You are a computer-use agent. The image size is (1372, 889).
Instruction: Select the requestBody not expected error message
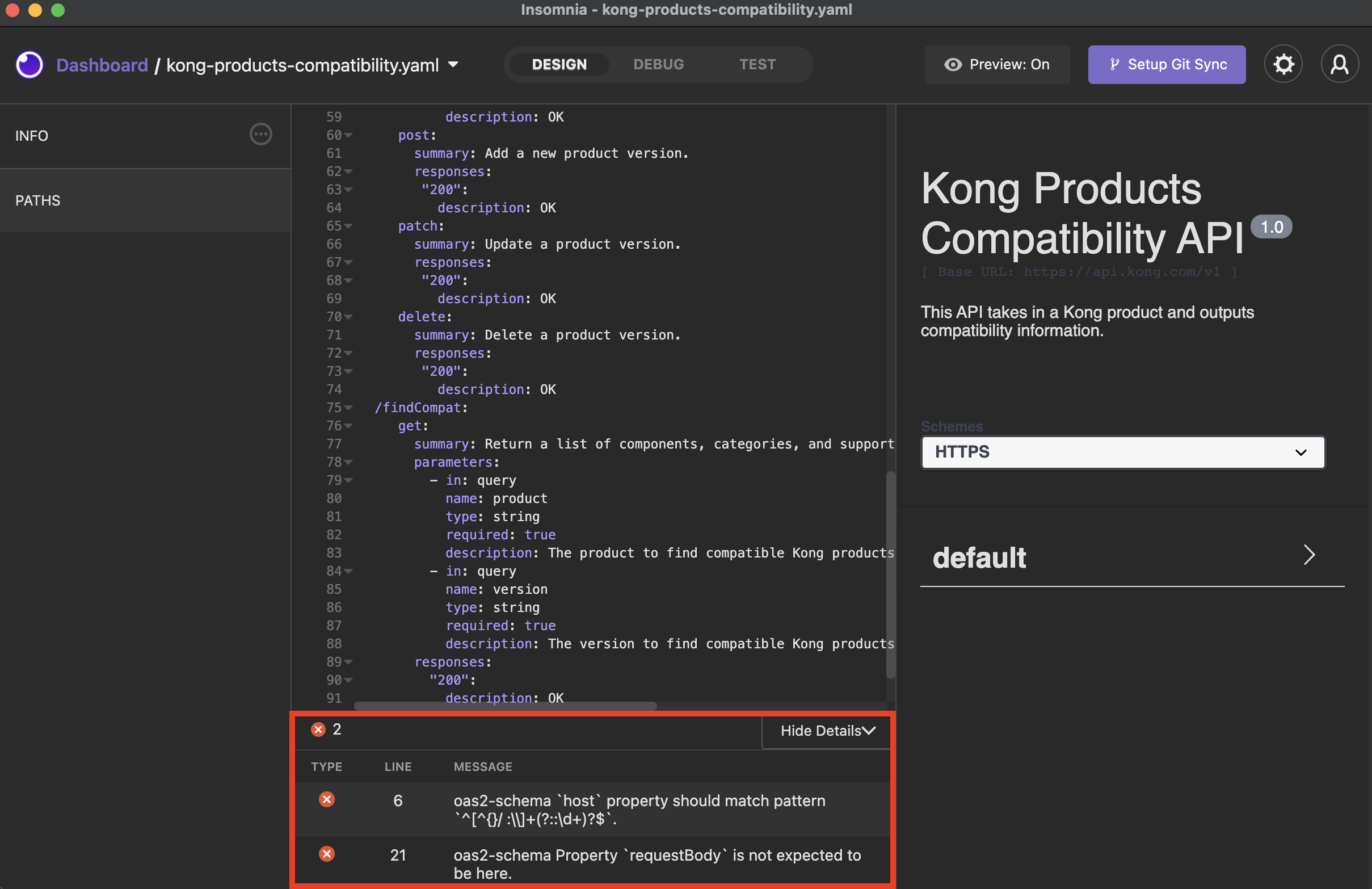(657, 863)
